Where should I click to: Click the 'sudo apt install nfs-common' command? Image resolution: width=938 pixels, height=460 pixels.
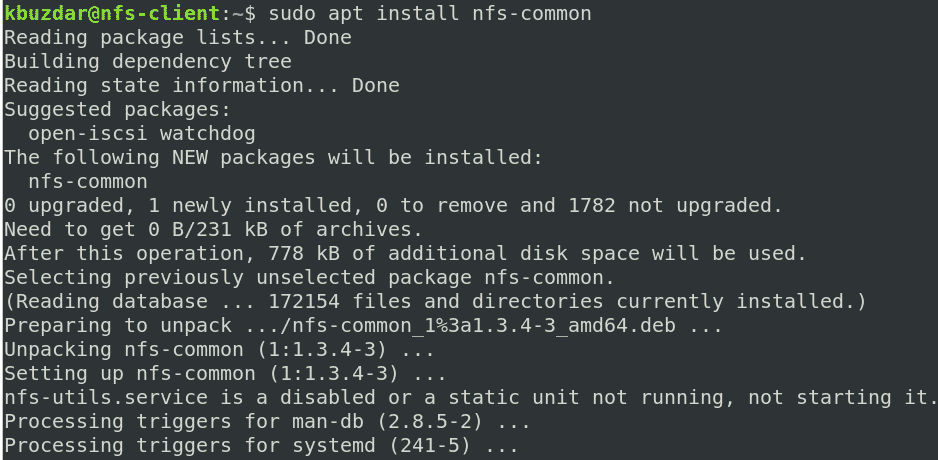click(x=425, y=13)
